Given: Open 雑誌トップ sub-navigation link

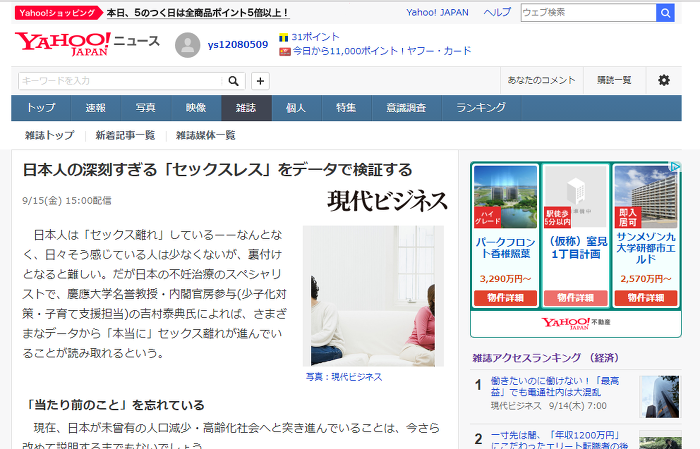Looking at the screenshot, I should [50, 135].
